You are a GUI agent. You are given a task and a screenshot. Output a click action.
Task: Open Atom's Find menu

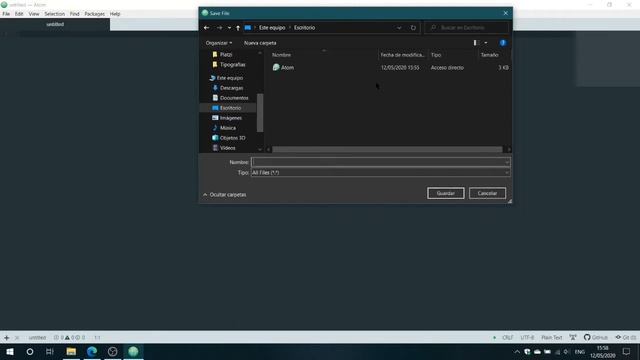74,14
